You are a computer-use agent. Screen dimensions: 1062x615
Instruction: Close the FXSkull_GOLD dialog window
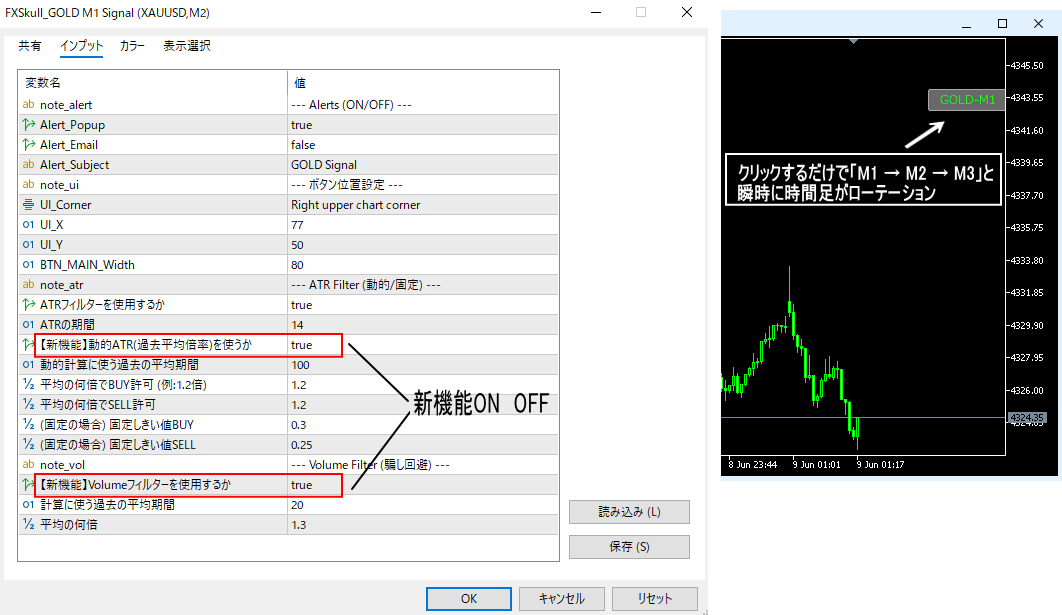[x=687, y=12]
